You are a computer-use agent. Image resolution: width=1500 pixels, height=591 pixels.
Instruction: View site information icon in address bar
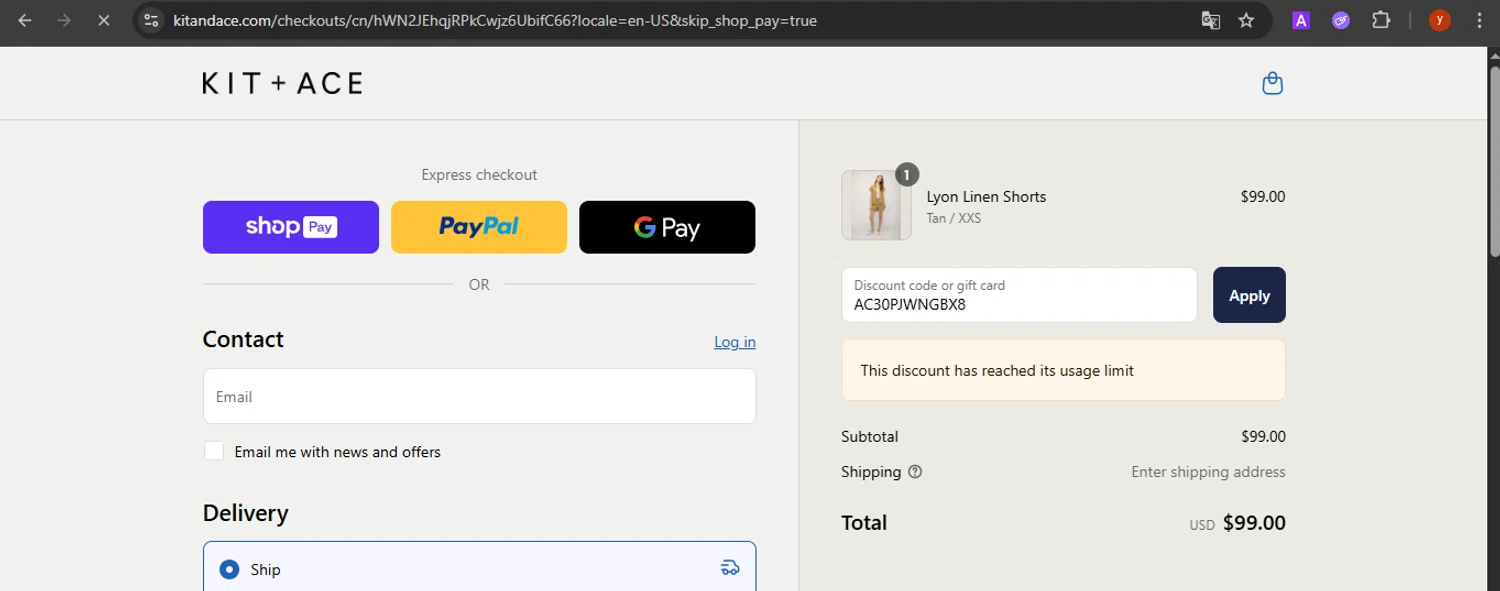coord(151,20)
